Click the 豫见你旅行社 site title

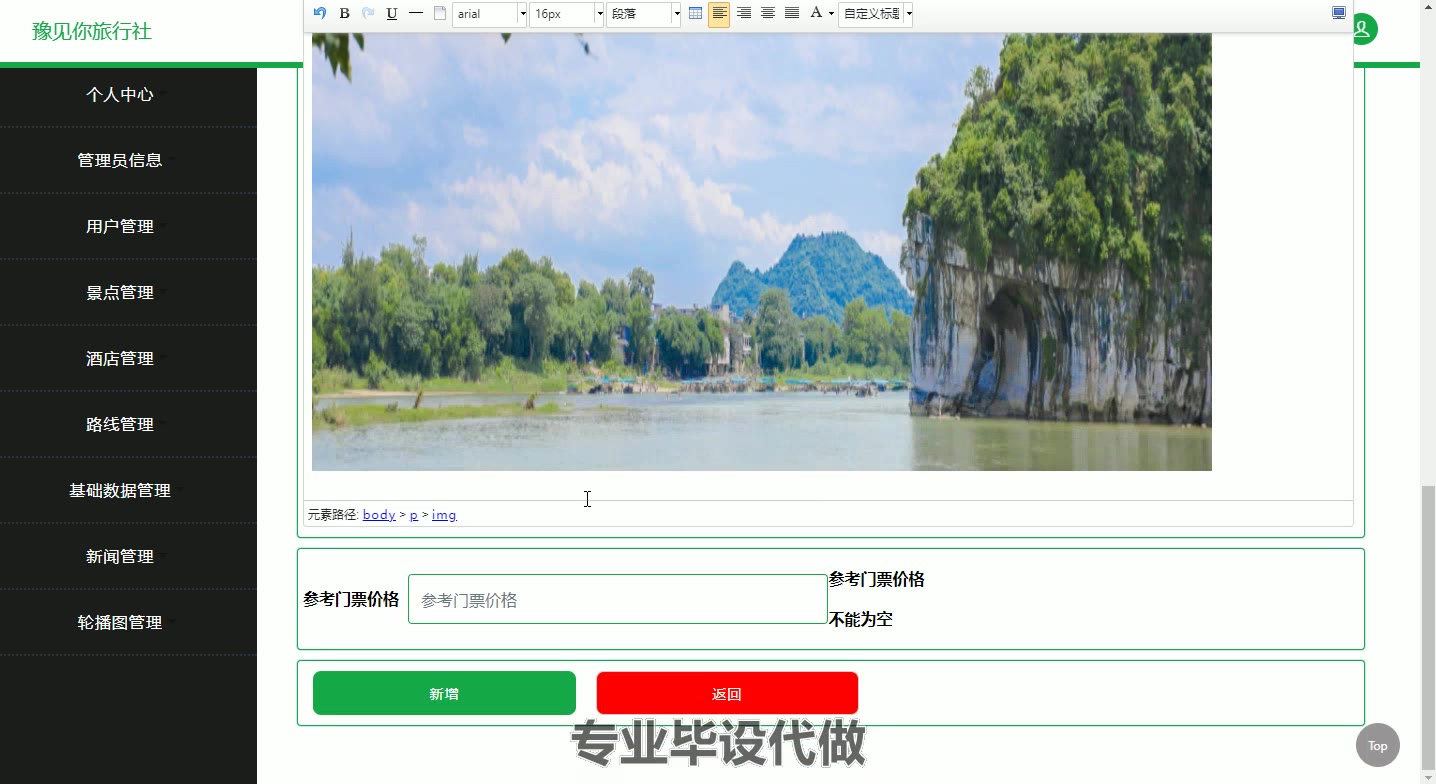pyautogui.click(x=92, y=31)
